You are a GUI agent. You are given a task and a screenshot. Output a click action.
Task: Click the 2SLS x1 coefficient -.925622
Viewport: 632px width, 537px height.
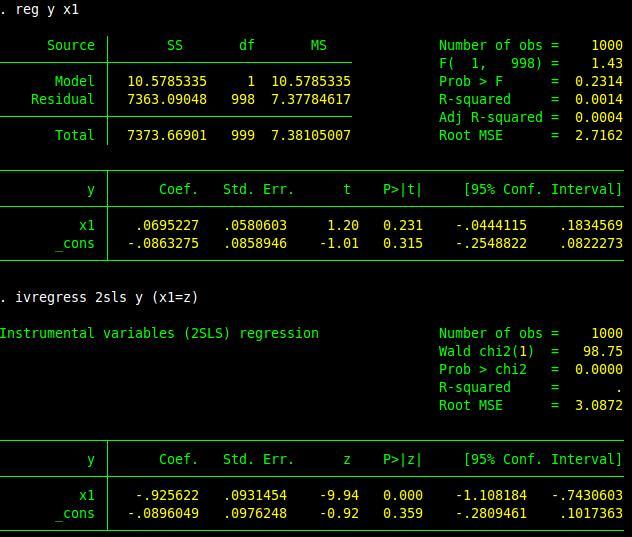(x=167, y=495)
